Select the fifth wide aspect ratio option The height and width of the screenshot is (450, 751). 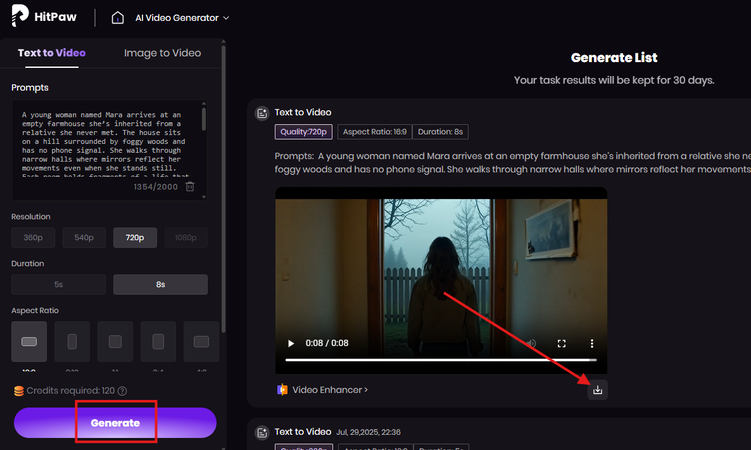tap(201, 341)
